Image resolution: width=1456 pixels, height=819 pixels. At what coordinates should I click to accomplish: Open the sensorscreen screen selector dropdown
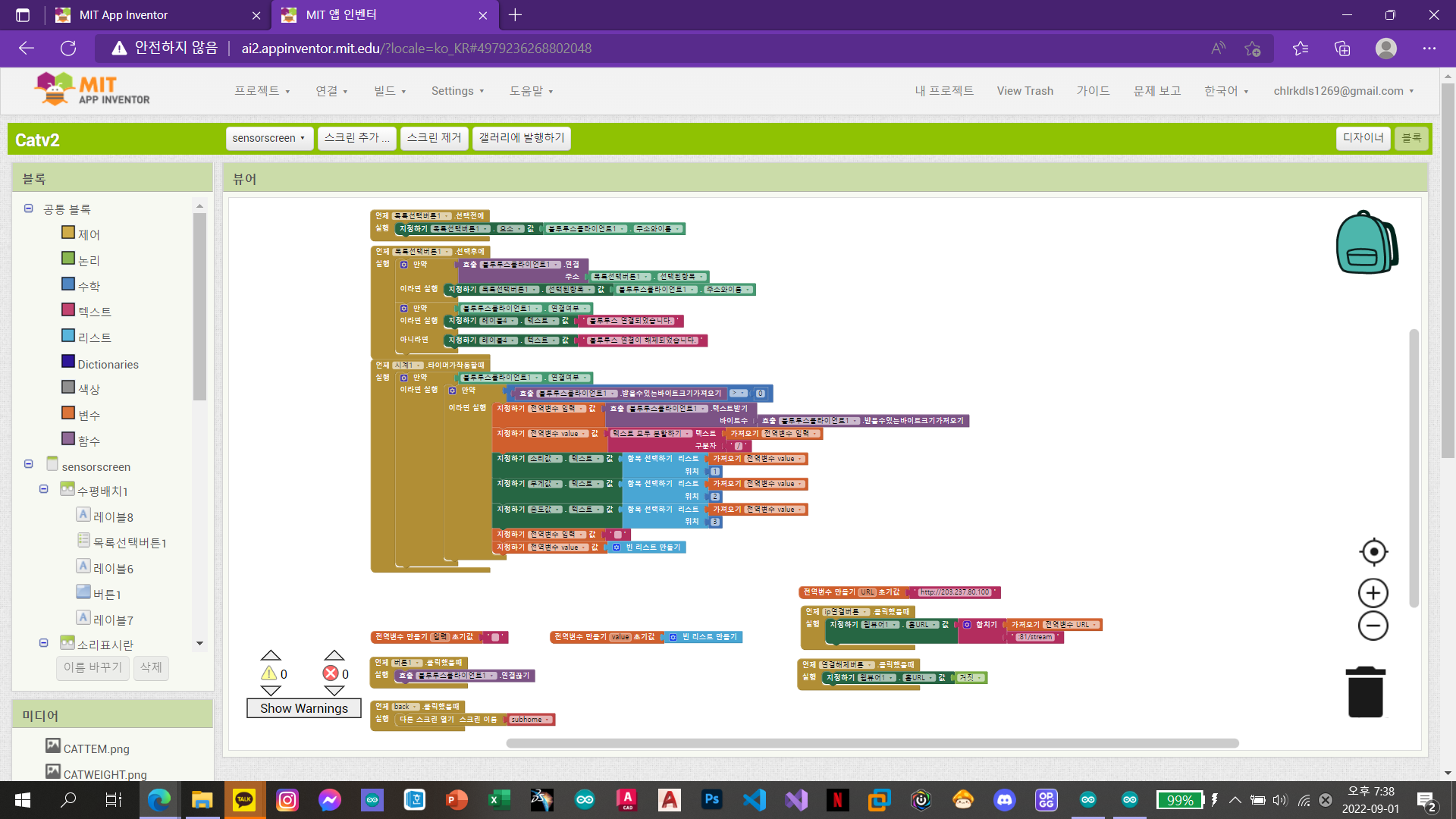tap(268, 138)
